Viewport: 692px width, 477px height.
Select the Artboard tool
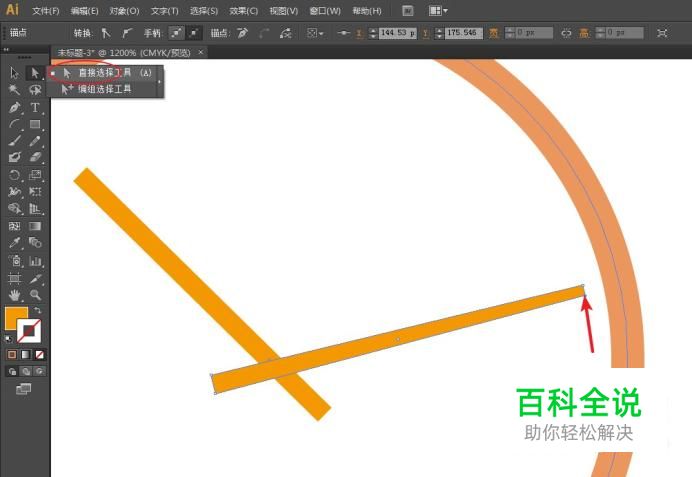point(14,278)
